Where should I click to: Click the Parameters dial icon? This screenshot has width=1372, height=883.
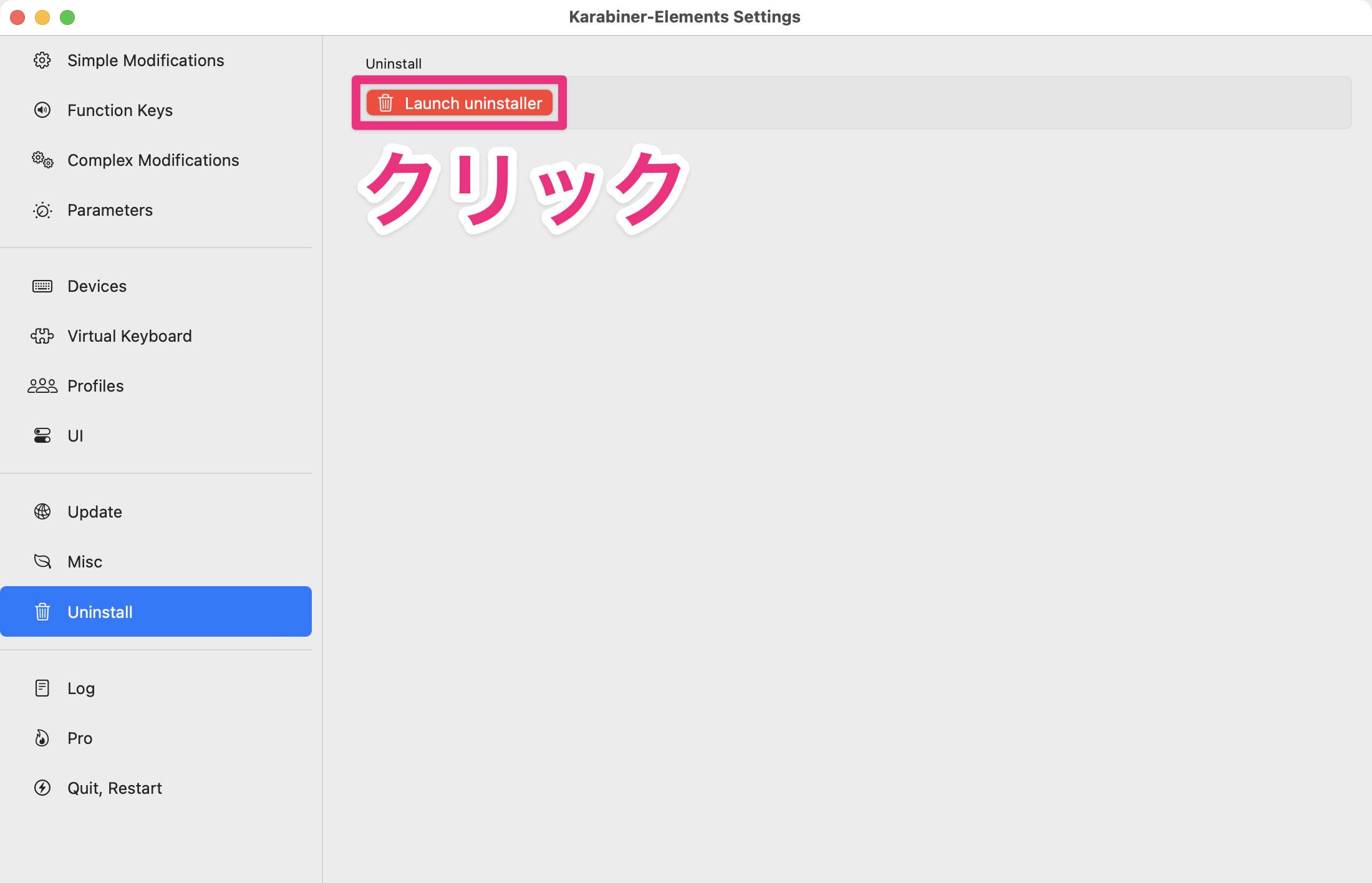(x=42, y=210)
